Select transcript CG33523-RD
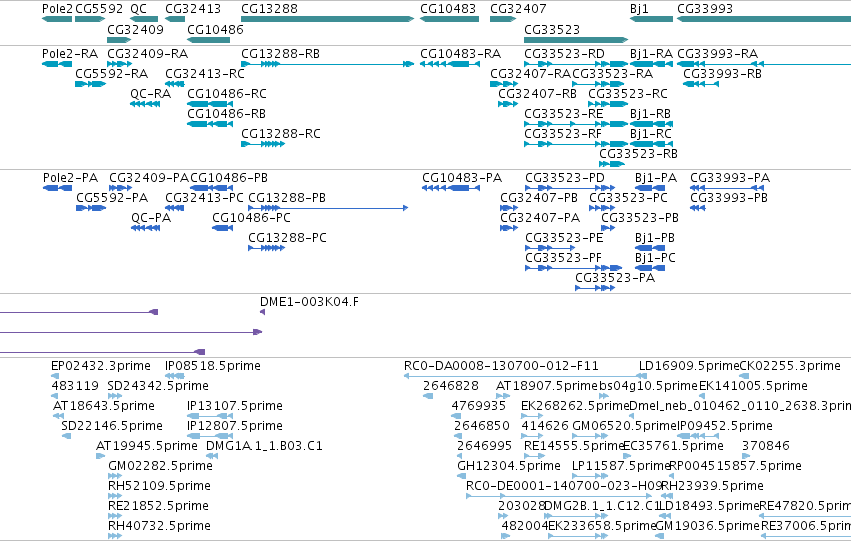The image size is (851, 541). tap(576, 64)
